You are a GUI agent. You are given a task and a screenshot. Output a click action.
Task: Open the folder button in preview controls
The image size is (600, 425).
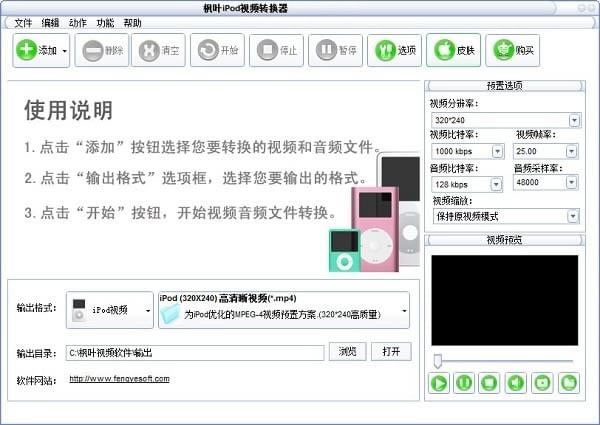[x=569, y=381]
